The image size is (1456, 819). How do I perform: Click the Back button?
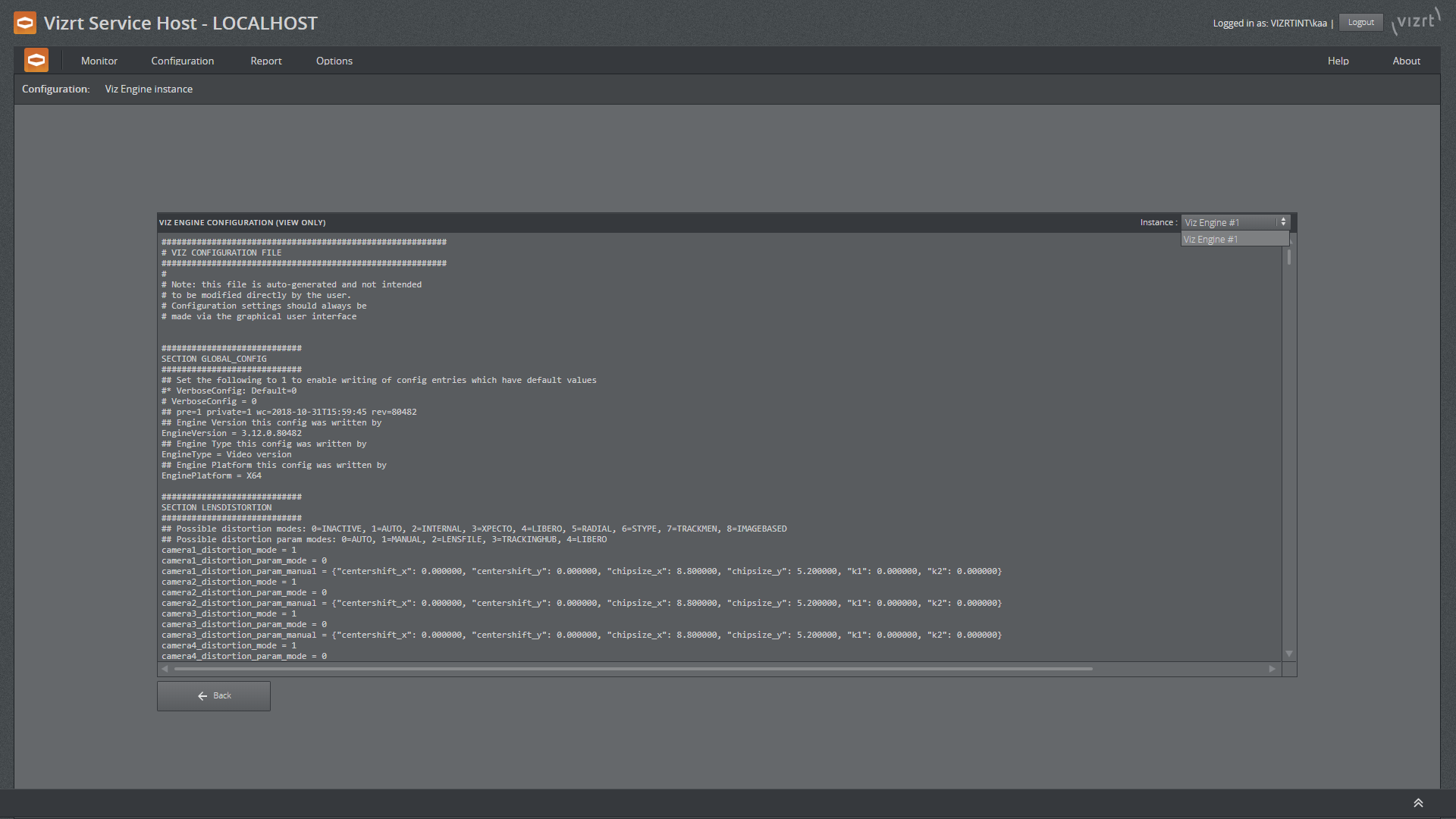click(x=212, y=695)
